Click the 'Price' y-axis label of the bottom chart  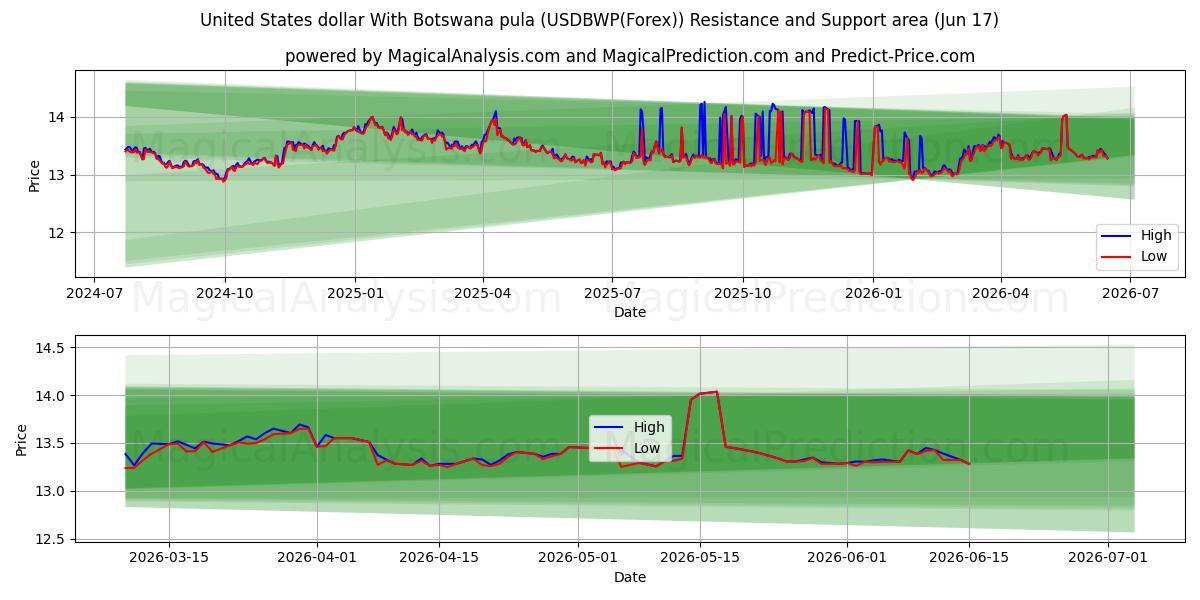pos(21,440)
